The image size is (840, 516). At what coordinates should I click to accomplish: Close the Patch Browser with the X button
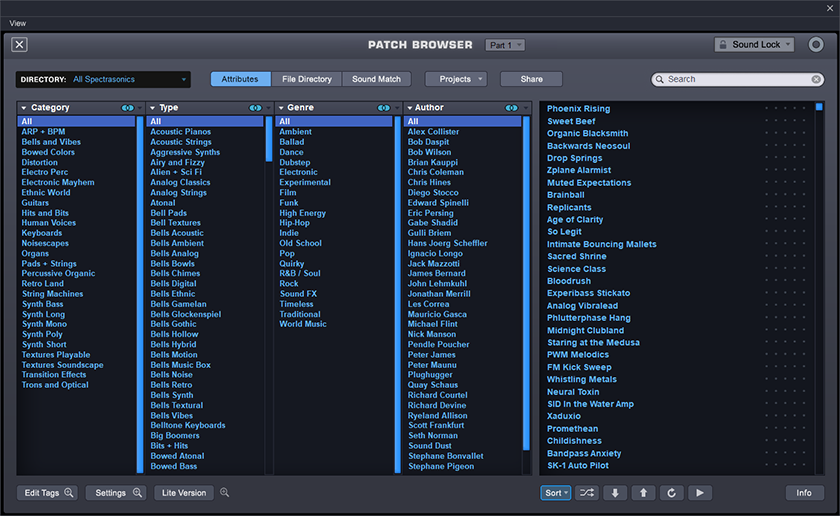(x=19, y=44)
